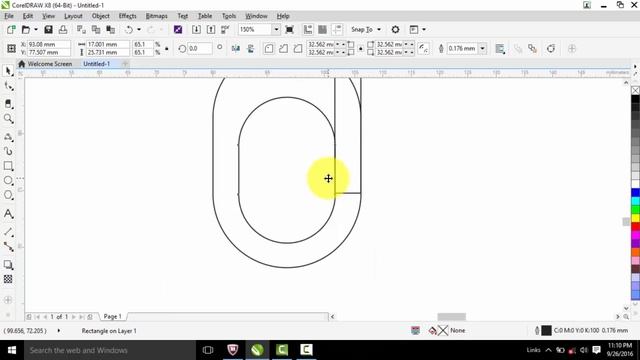Select the Polygon tool
Image resolution: width=640 pixels, height=360 pixels.
pyautogui.click(x=8, y=195)
